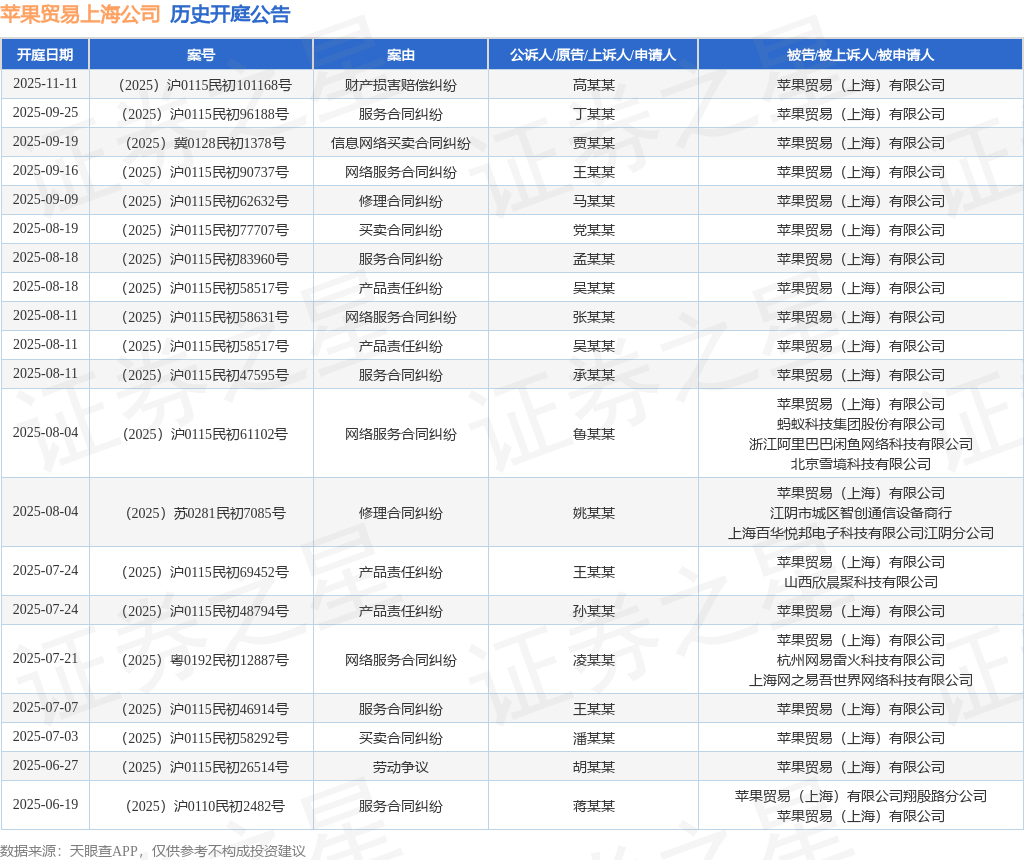Select case number （2025）沪0115民初58292号
Viewport: 1024px width, 860px height.
pos(201,739)
